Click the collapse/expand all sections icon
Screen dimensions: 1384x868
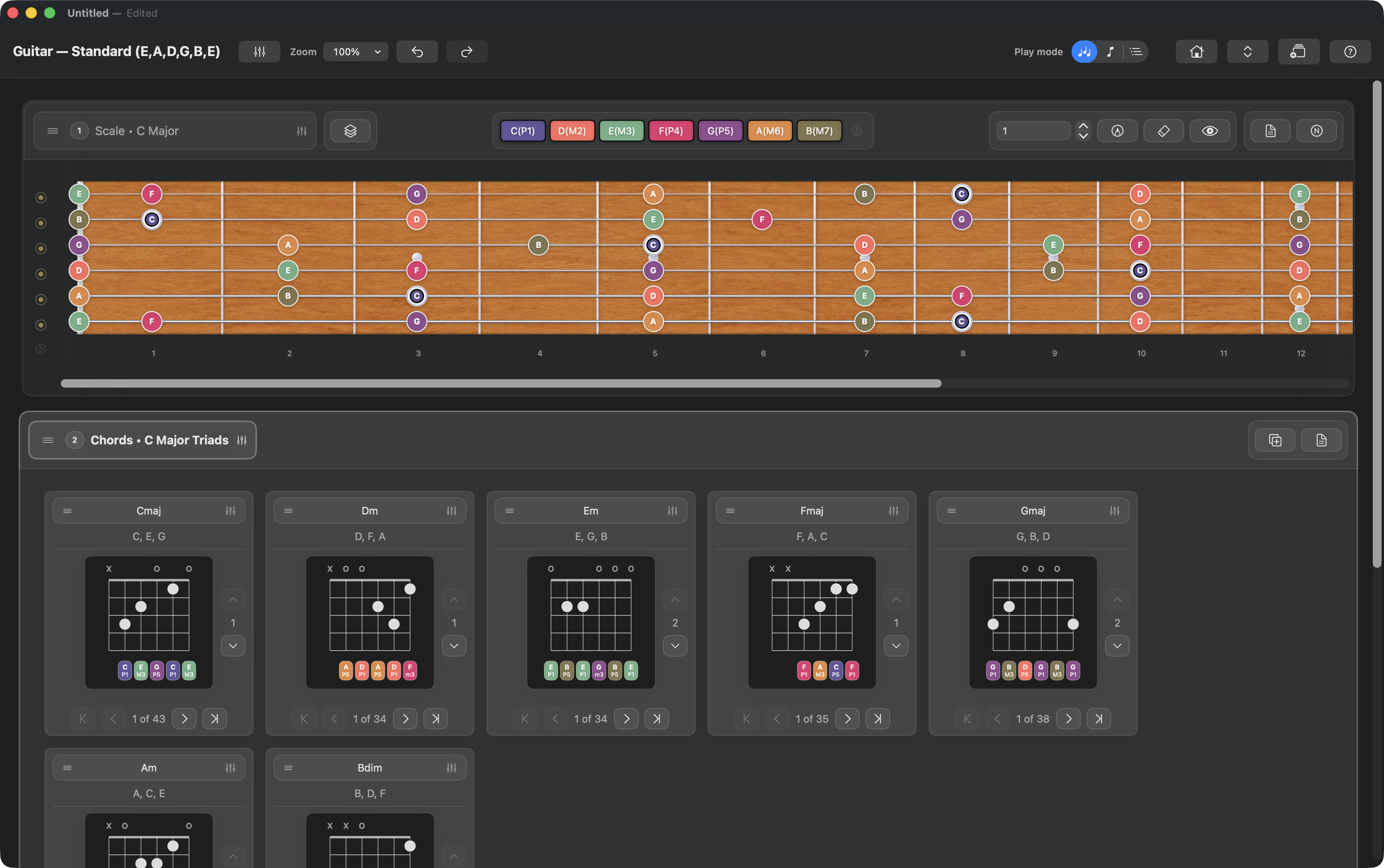[1247, 52]
